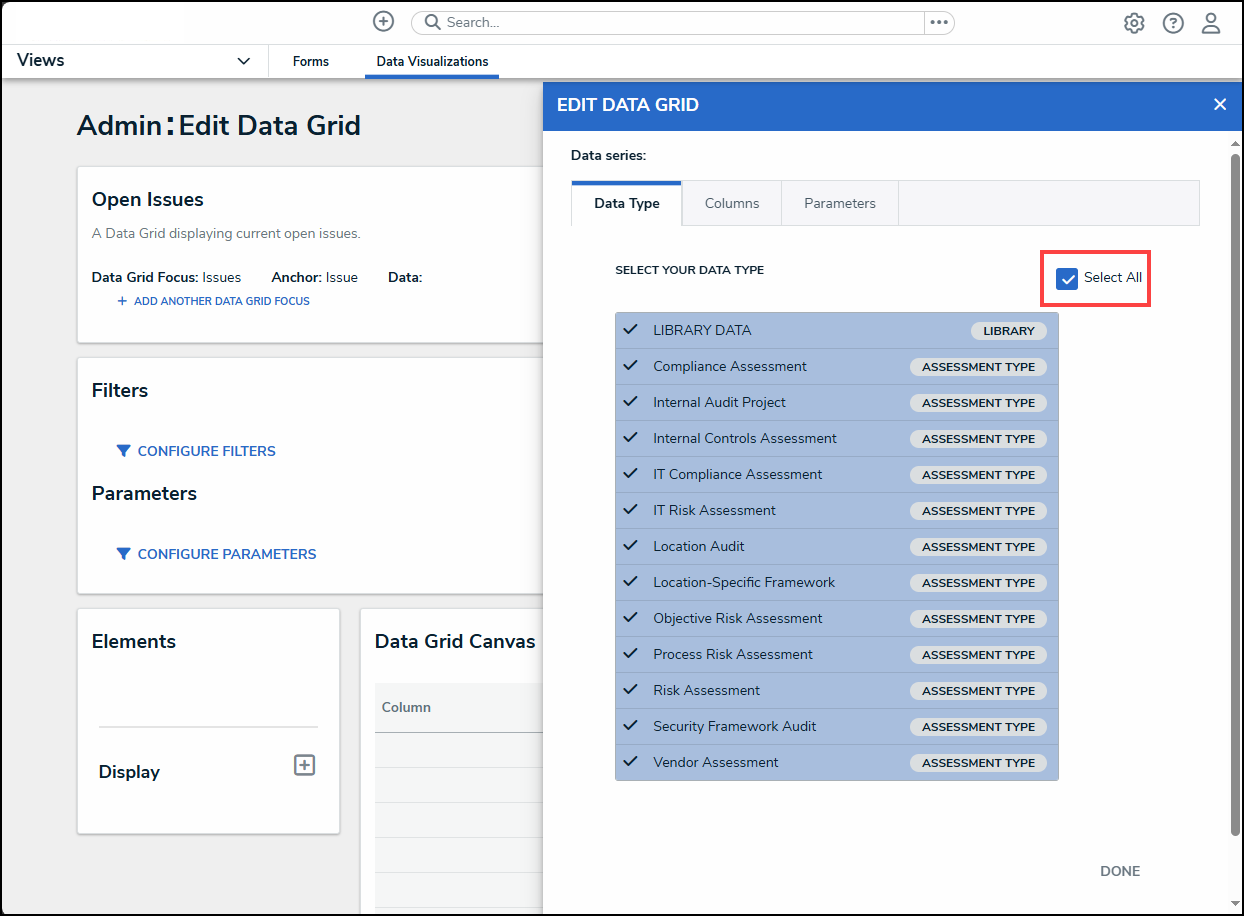Close the Edit Data Grid panel

click(1220, 105)
